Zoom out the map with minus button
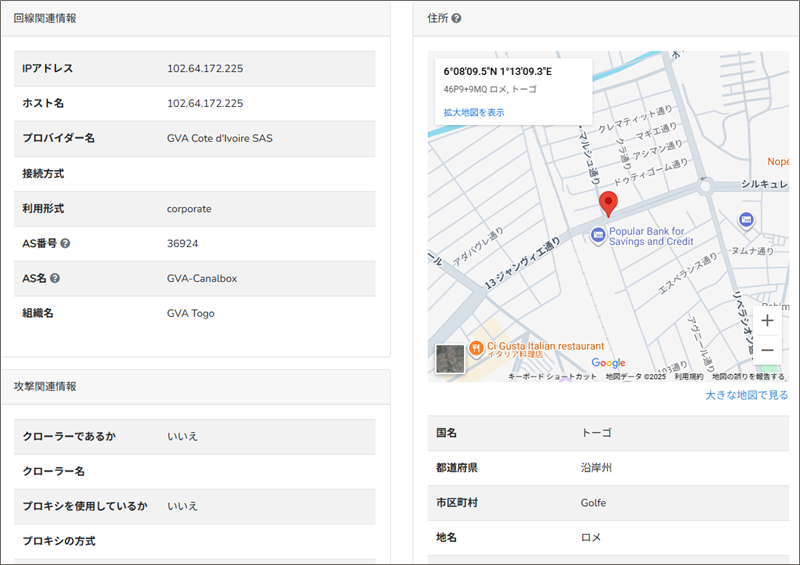800x565 pixels. (x=767, y=350)
